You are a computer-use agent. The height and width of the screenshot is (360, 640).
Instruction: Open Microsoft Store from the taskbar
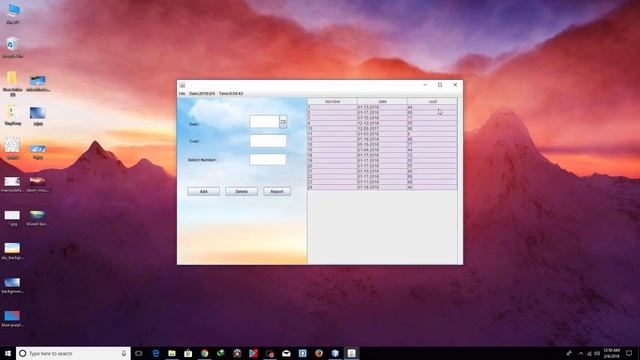pyautogui.click(x=188, y=353)
